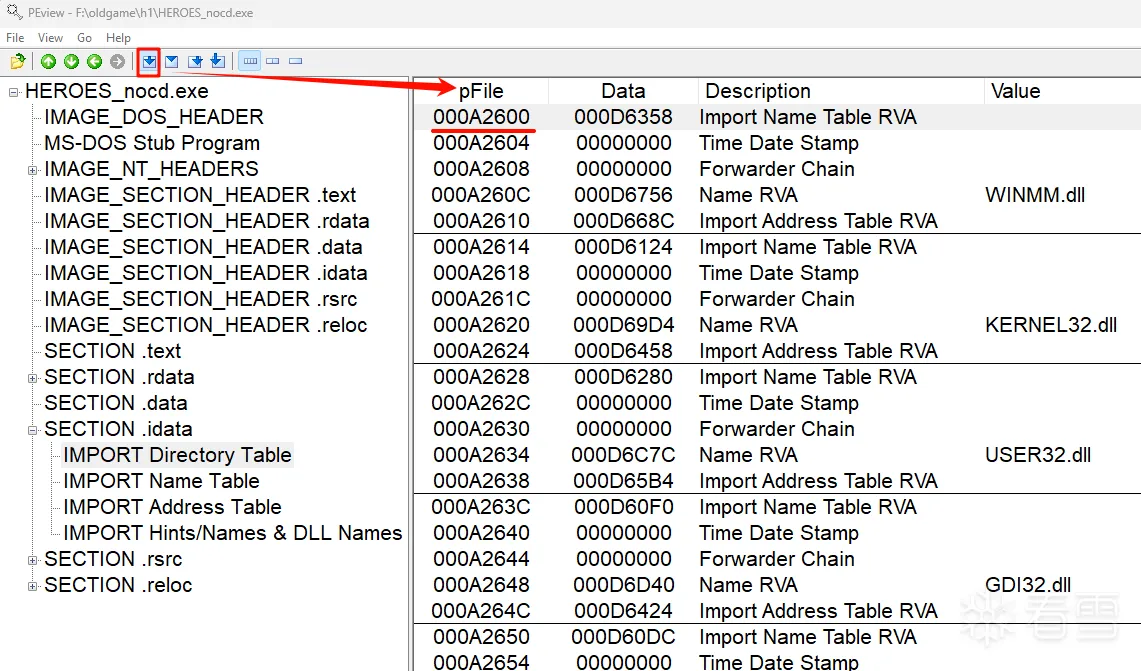Image resolution: width=1141 pixels, height=671 pixels.
Task: Click the Open file folder icon
Action: point(17,62)
